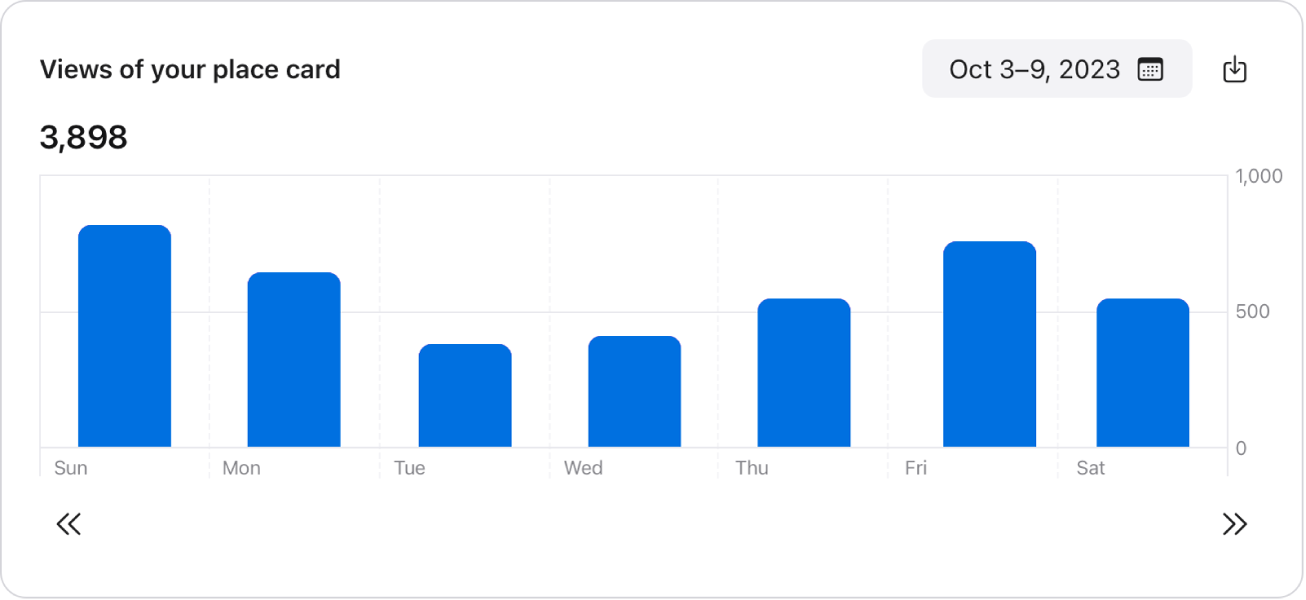Image resolution: width=1306 pixels, height=600 pixels.
Task: Click the Views of your place card title
Action: 190,69
